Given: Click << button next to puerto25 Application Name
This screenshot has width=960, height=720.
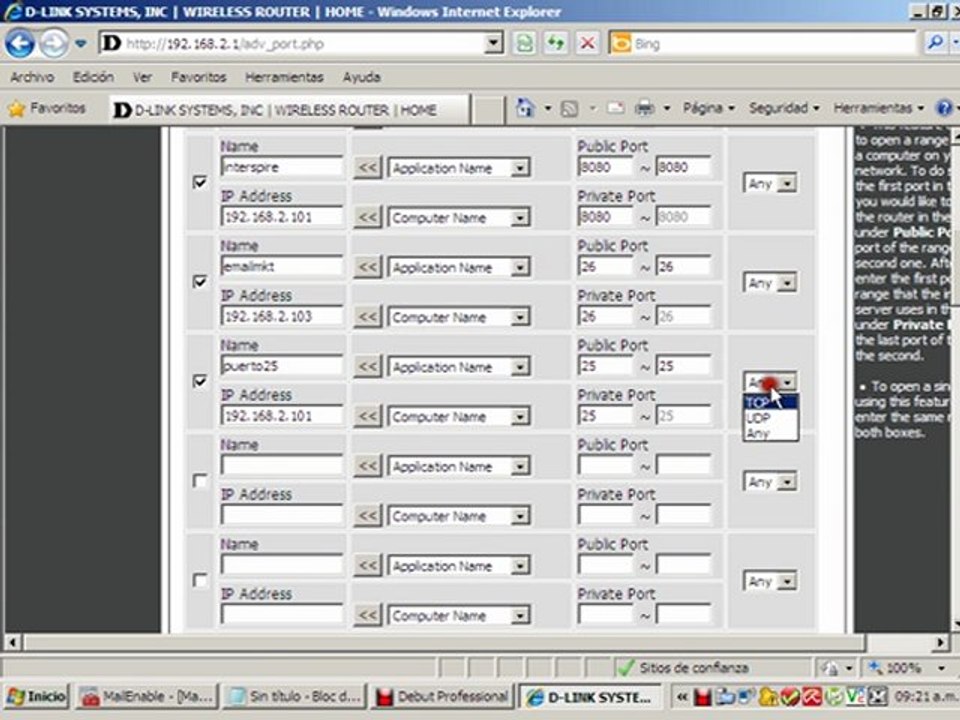Looking at the screenshot, I should (367, 366).
